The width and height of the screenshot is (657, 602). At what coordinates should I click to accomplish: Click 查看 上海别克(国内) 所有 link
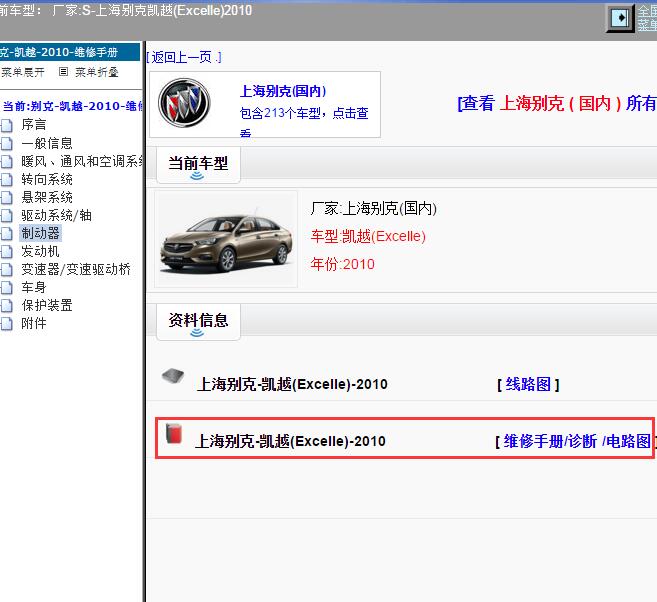click(557, 103)
